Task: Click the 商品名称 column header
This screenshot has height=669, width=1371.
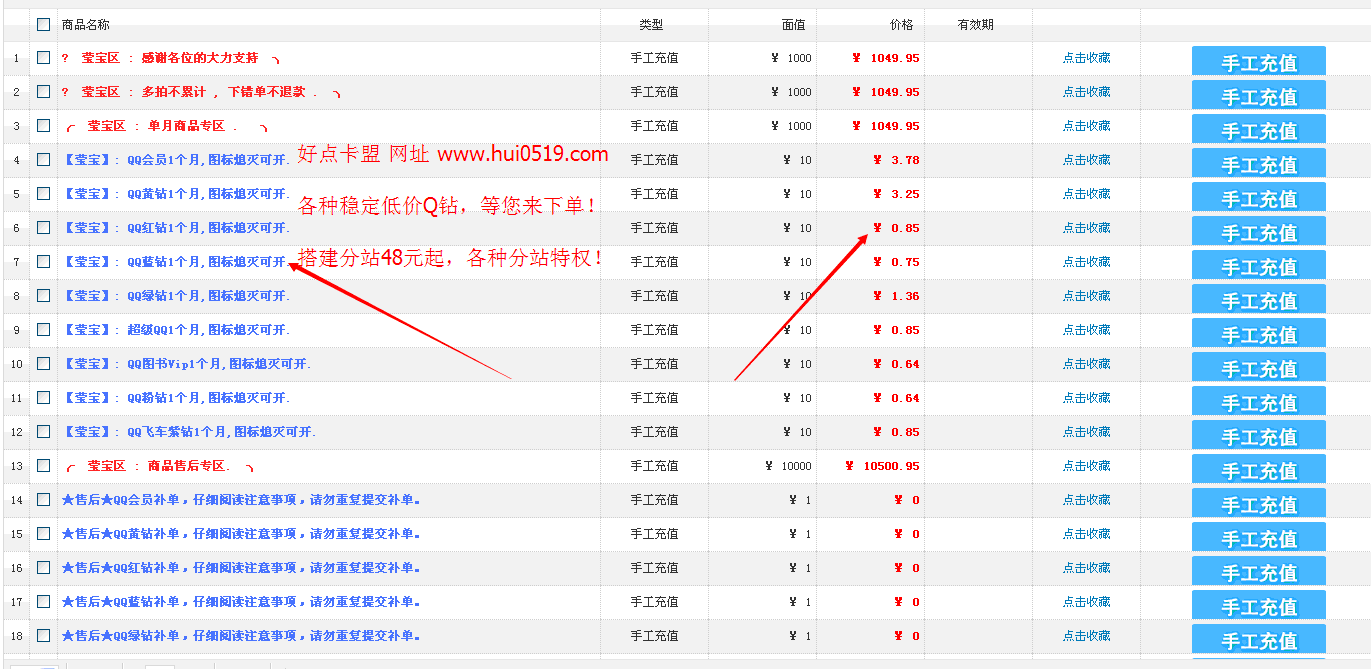Action: [x=86, y=24]
